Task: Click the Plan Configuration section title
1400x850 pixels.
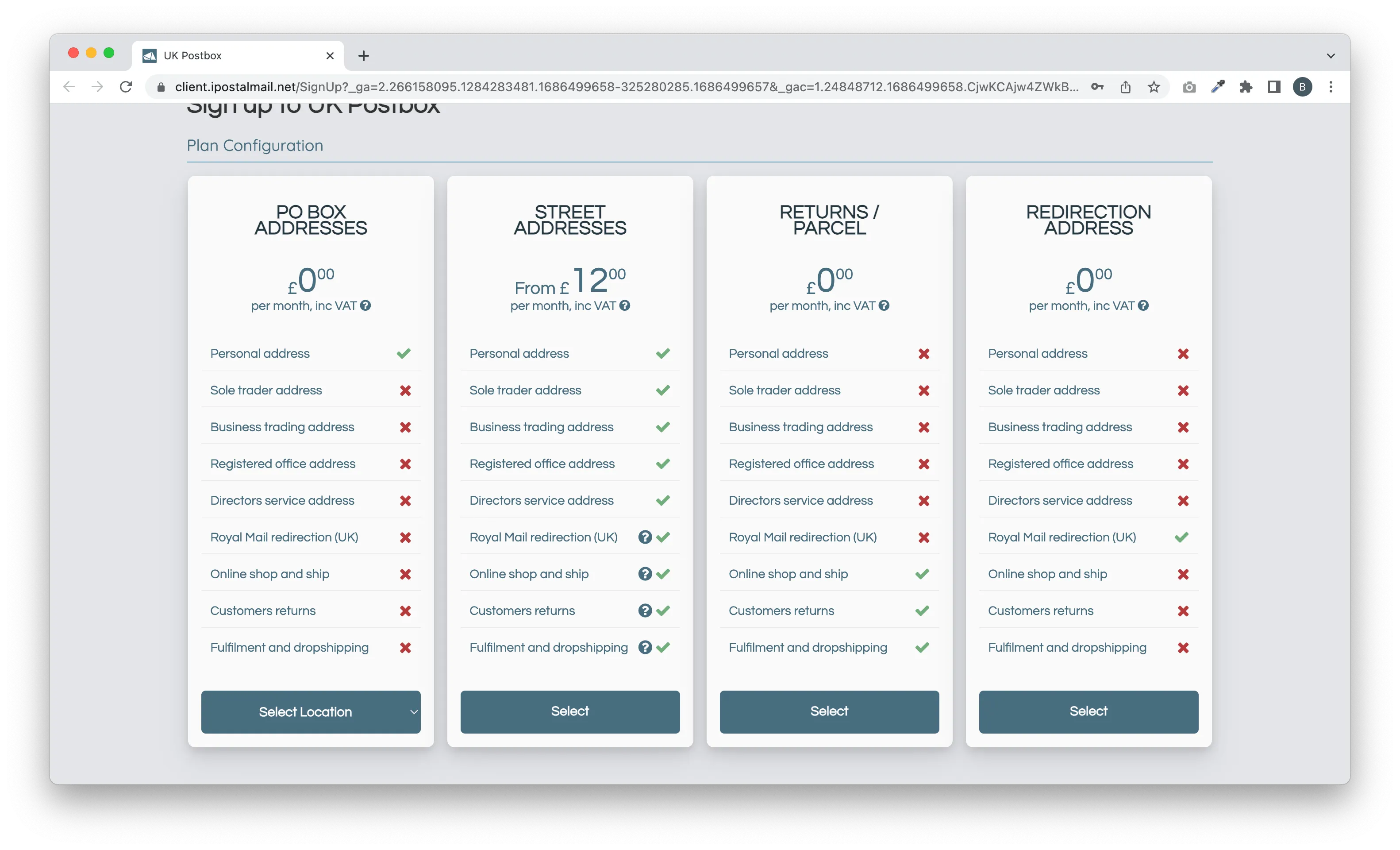Action: point(255,146)
